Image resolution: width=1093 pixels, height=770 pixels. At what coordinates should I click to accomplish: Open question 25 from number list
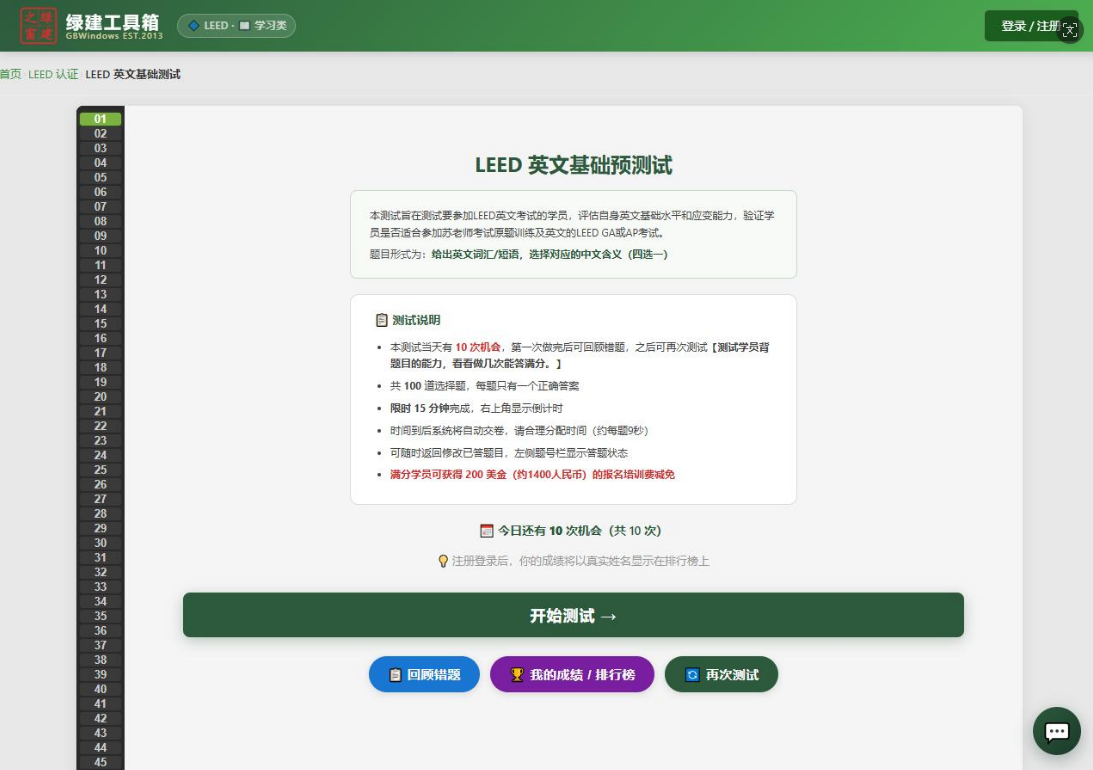[x=100, y=470]
